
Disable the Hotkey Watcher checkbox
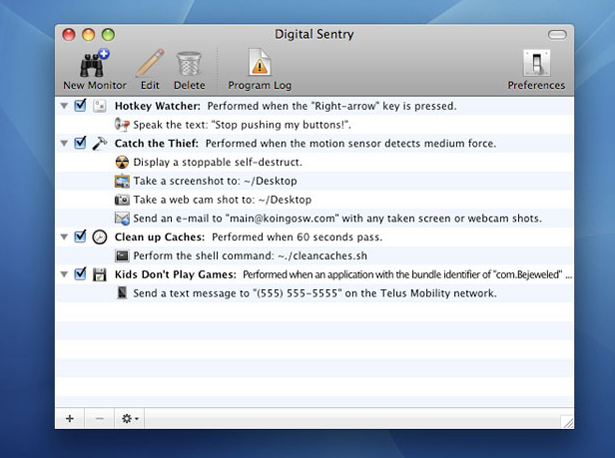pos(80,105)
